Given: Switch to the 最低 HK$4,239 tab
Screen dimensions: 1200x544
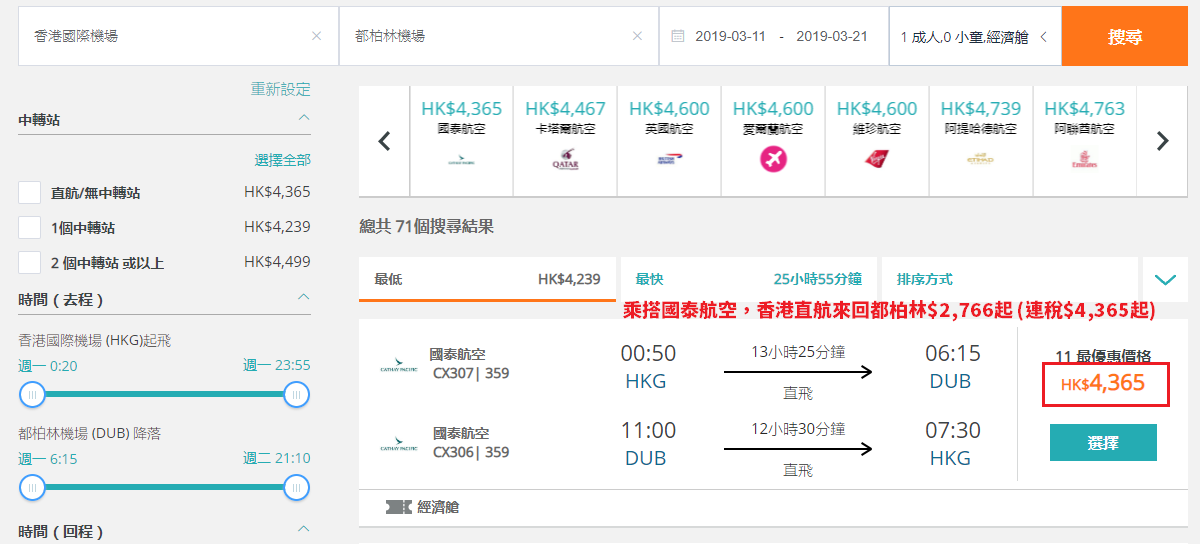Looking at the screenshot, I should tap(488, 279).
